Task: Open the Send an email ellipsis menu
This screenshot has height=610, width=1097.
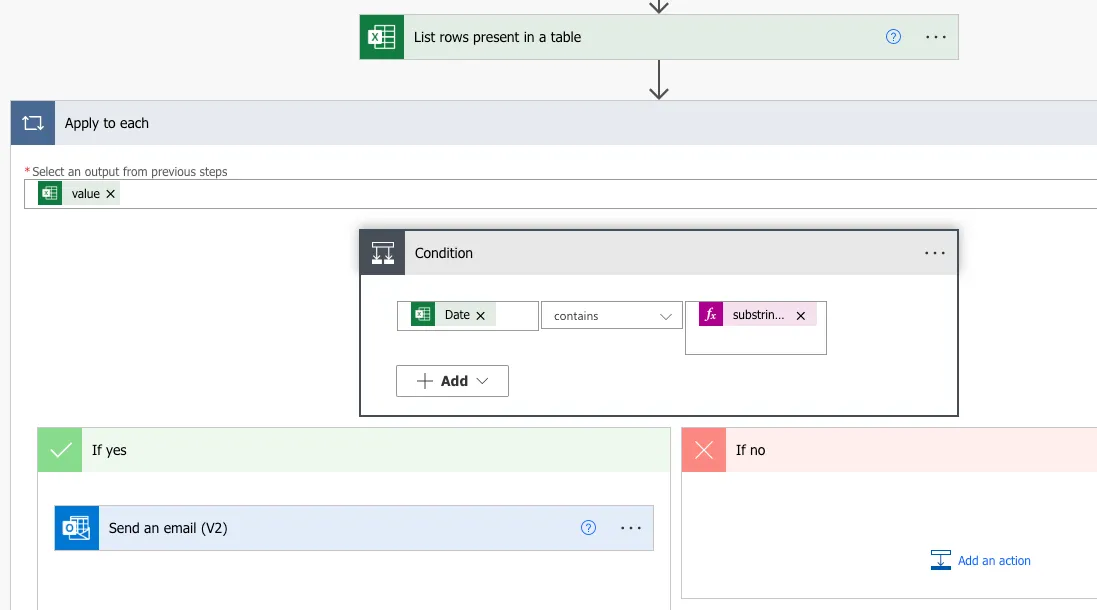Action: click(631, 528)
